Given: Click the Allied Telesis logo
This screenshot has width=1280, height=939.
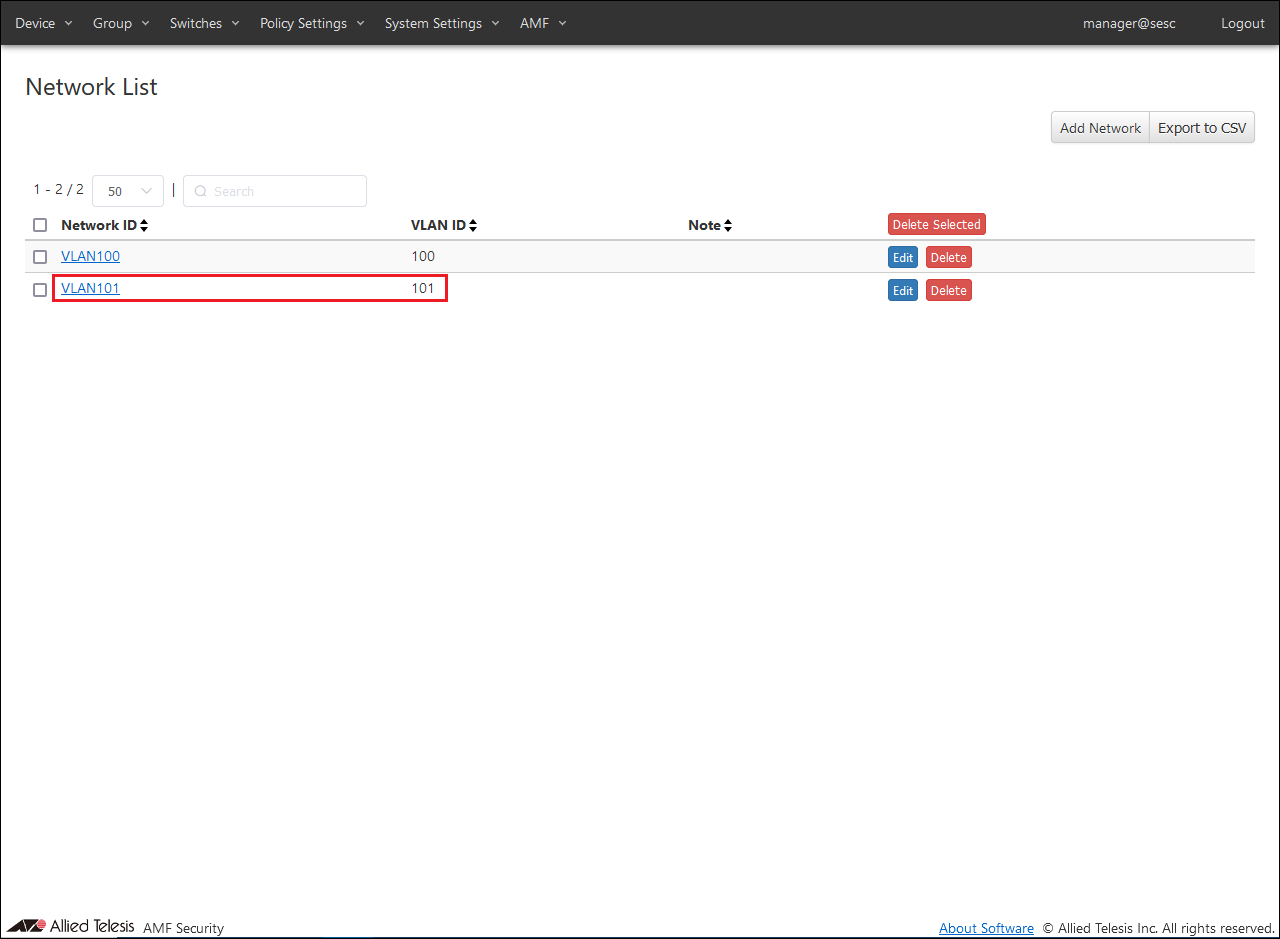Looking at the screenshot, I should pos(70,926).
